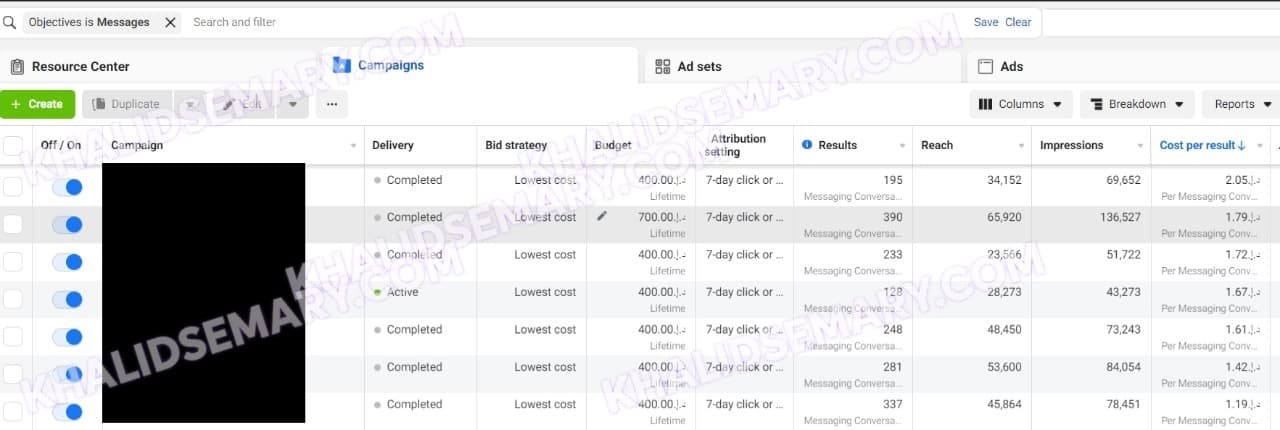Toggle off the campaign with 233 results
Image resolution: width=1280 pixels, height=430 pixels.
67,262
